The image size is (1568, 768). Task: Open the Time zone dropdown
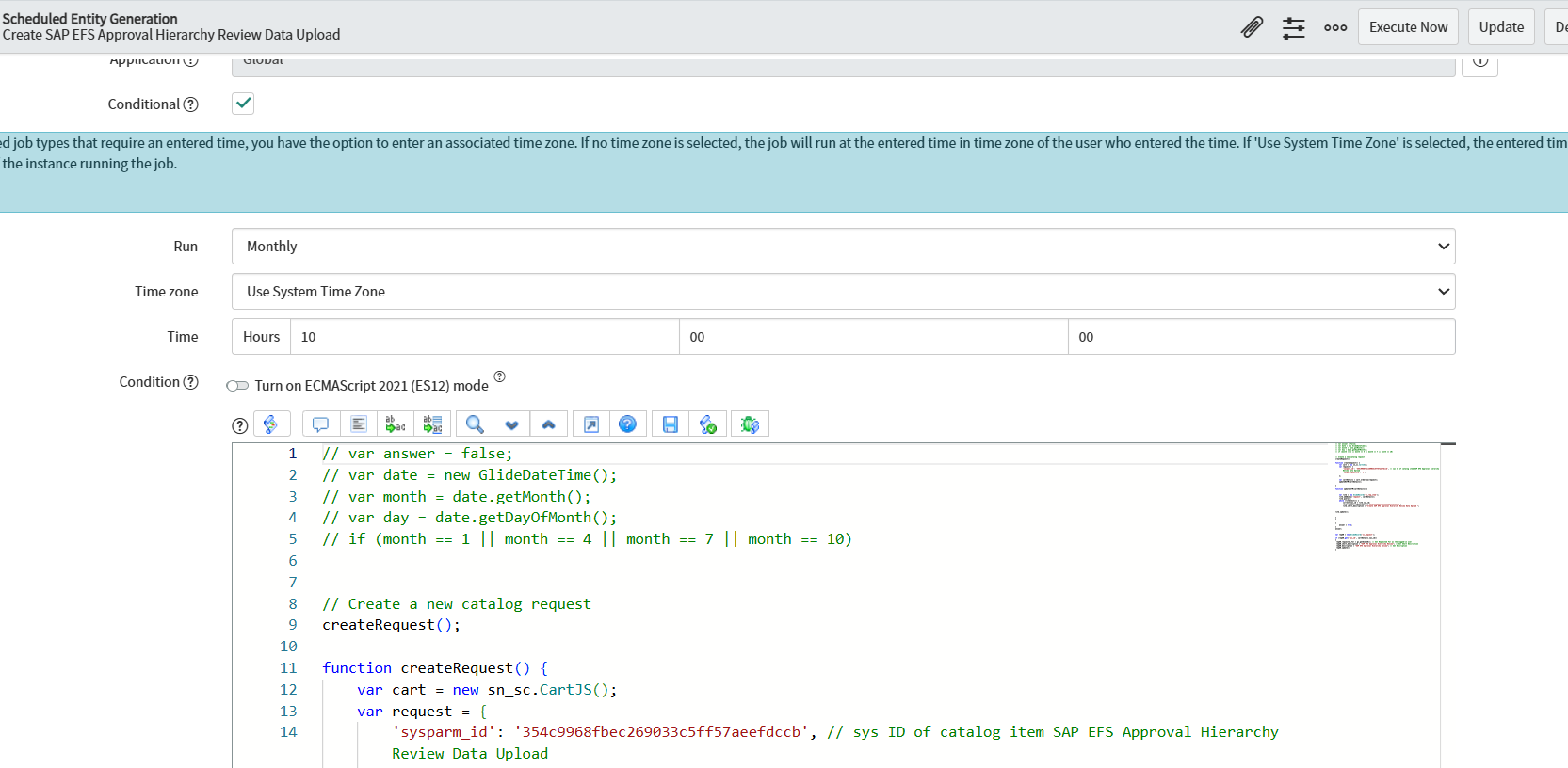pyautogui.click(x=843, y=292)
